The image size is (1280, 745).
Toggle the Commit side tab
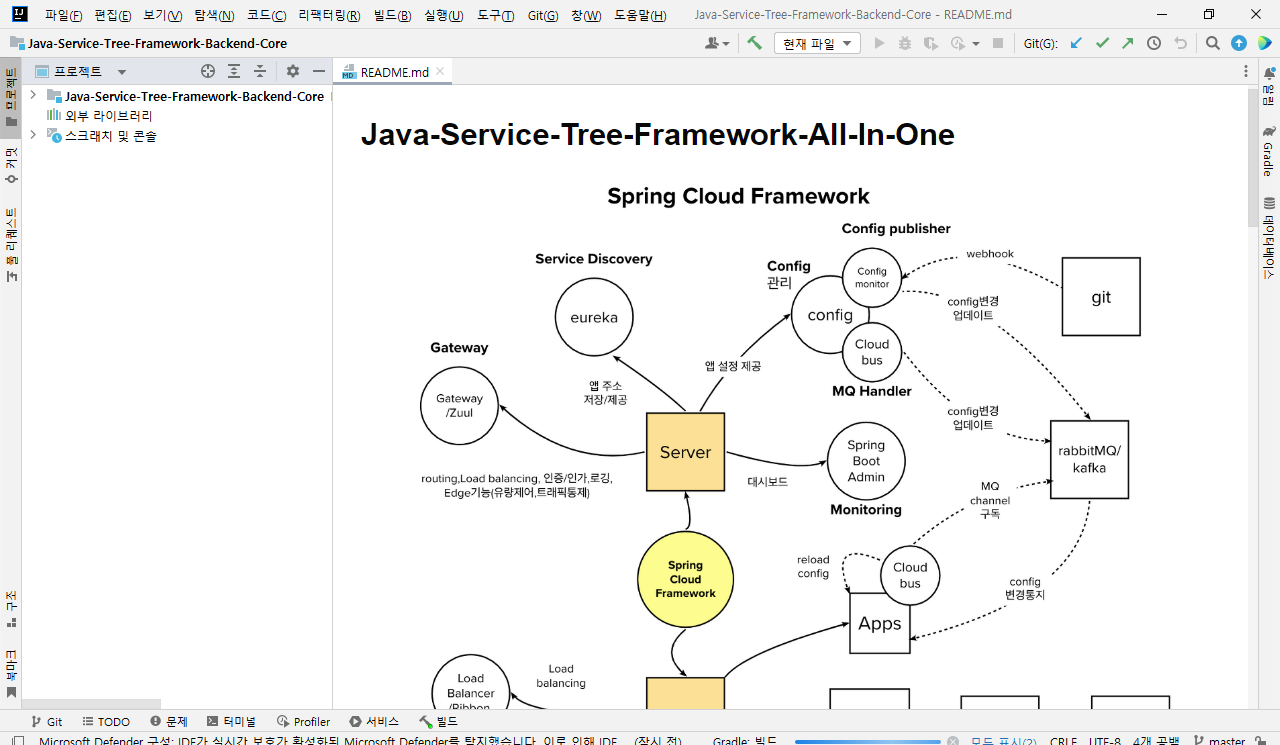tap(11, 166)
